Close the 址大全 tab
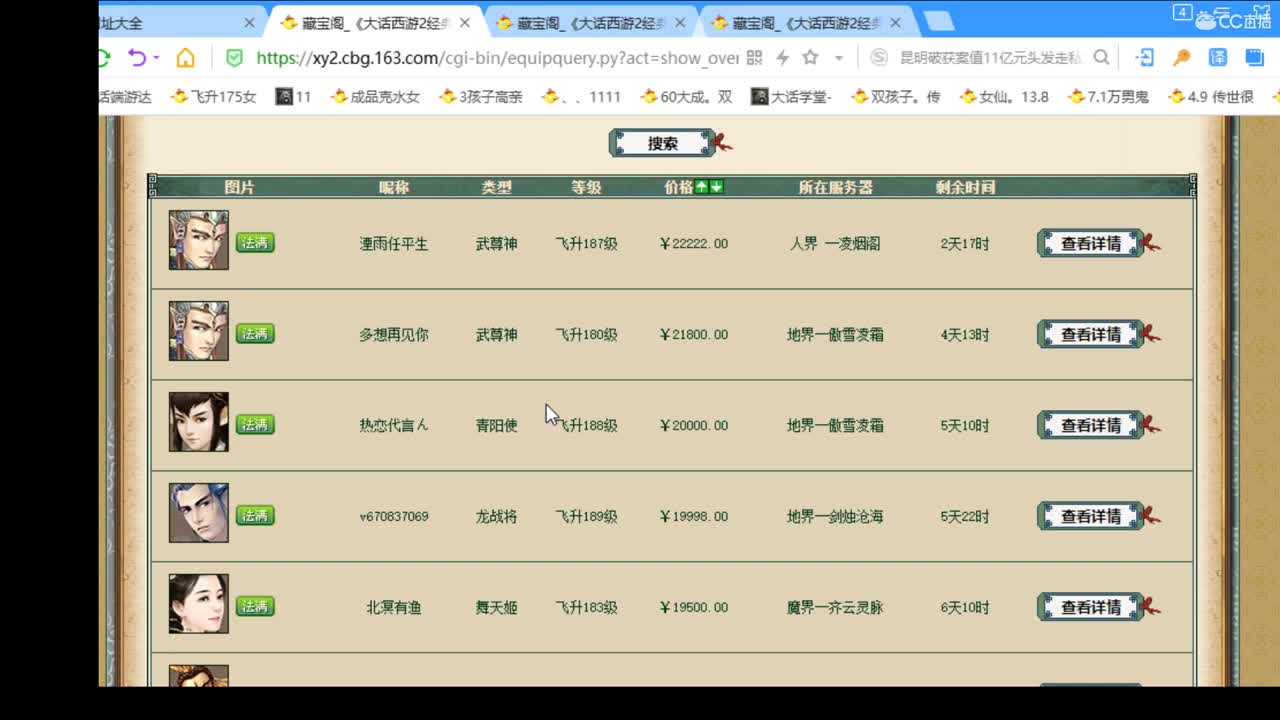Image resolution: width=1280 pixels, height=720 pixels. [x=250, y=22]
